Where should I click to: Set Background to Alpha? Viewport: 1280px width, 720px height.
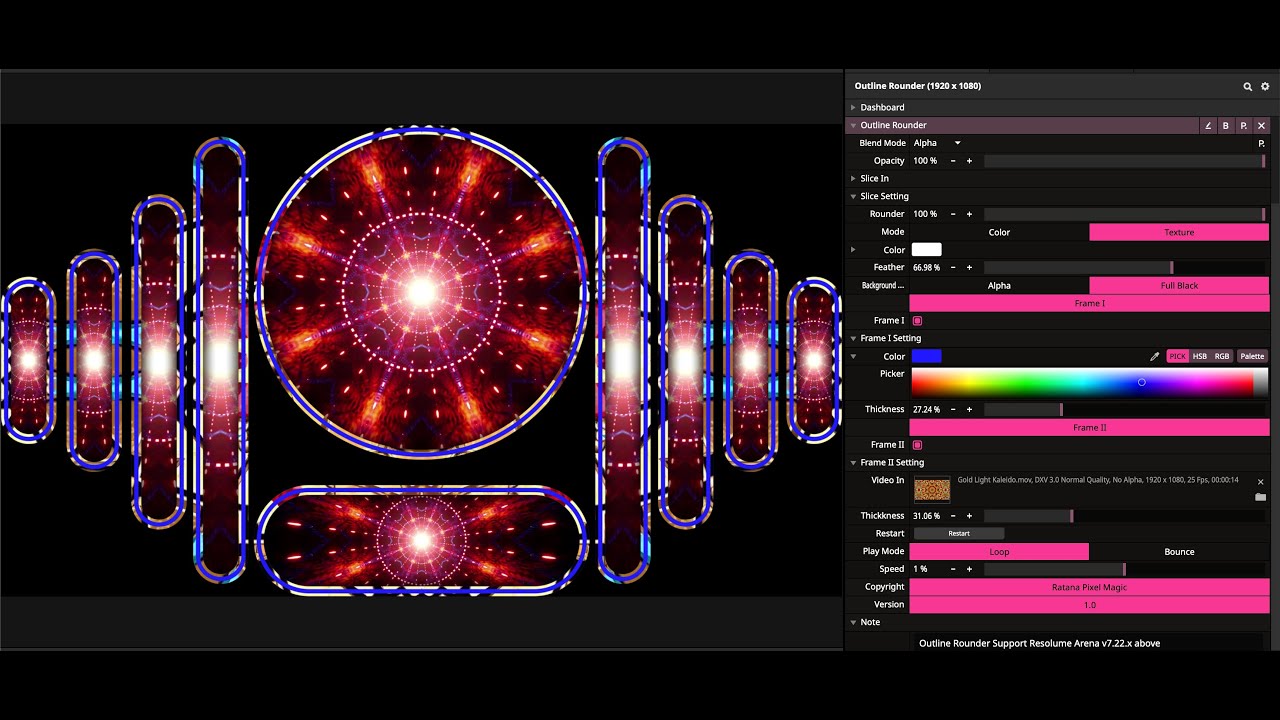(999, 286)
